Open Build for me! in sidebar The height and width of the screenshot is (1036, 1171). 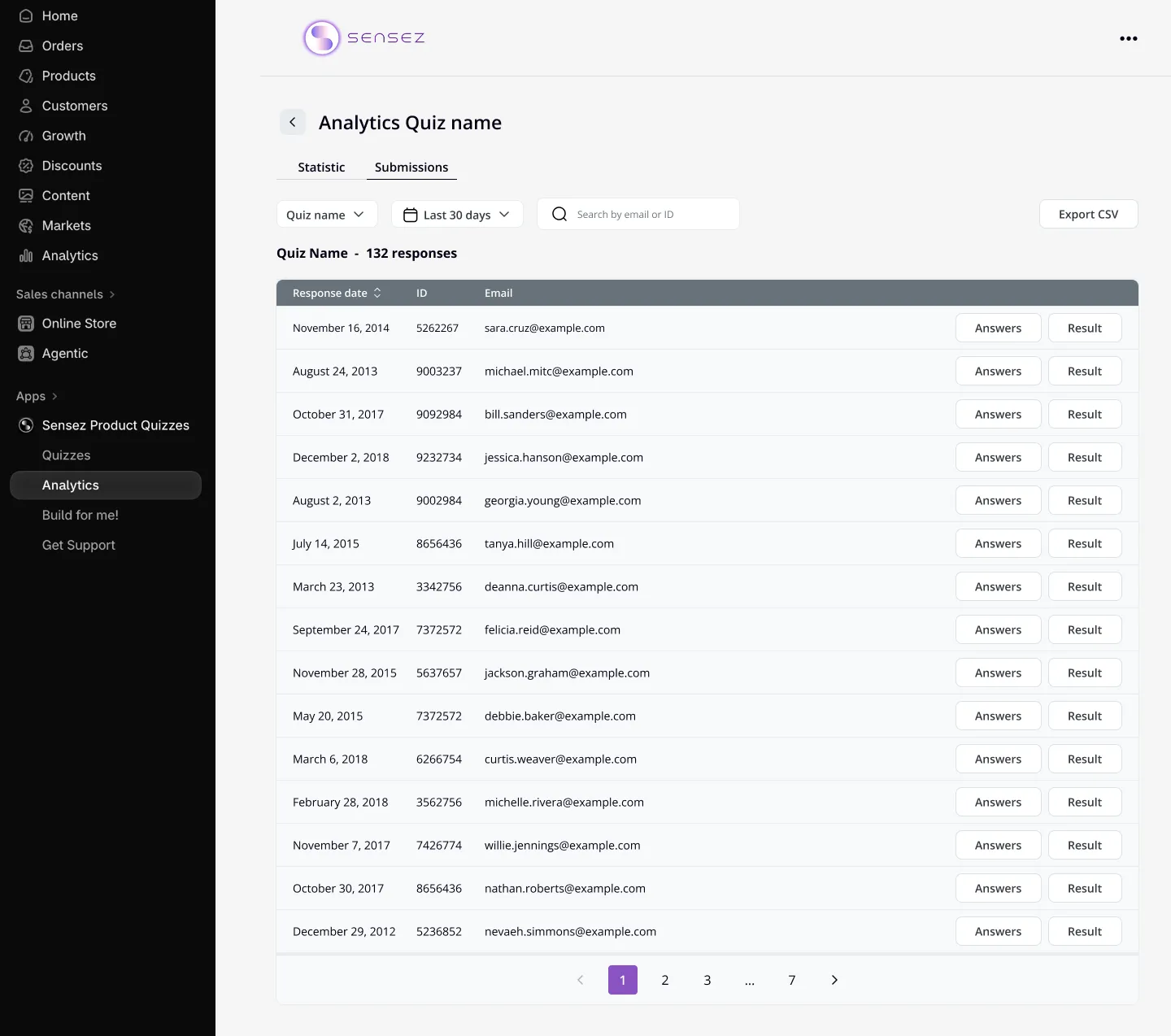click(x=81, y=516)
